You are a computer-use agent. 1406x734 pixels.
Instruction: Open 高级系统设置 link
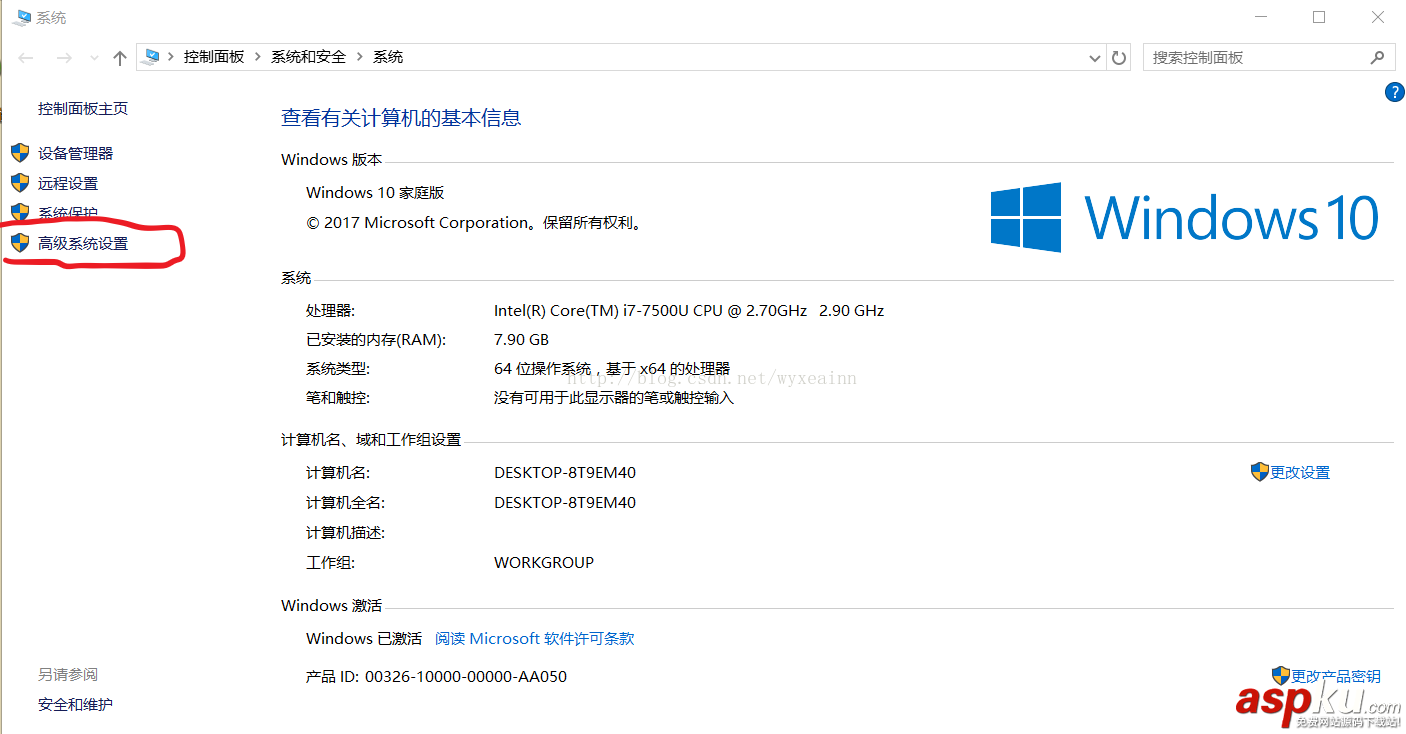83,243
